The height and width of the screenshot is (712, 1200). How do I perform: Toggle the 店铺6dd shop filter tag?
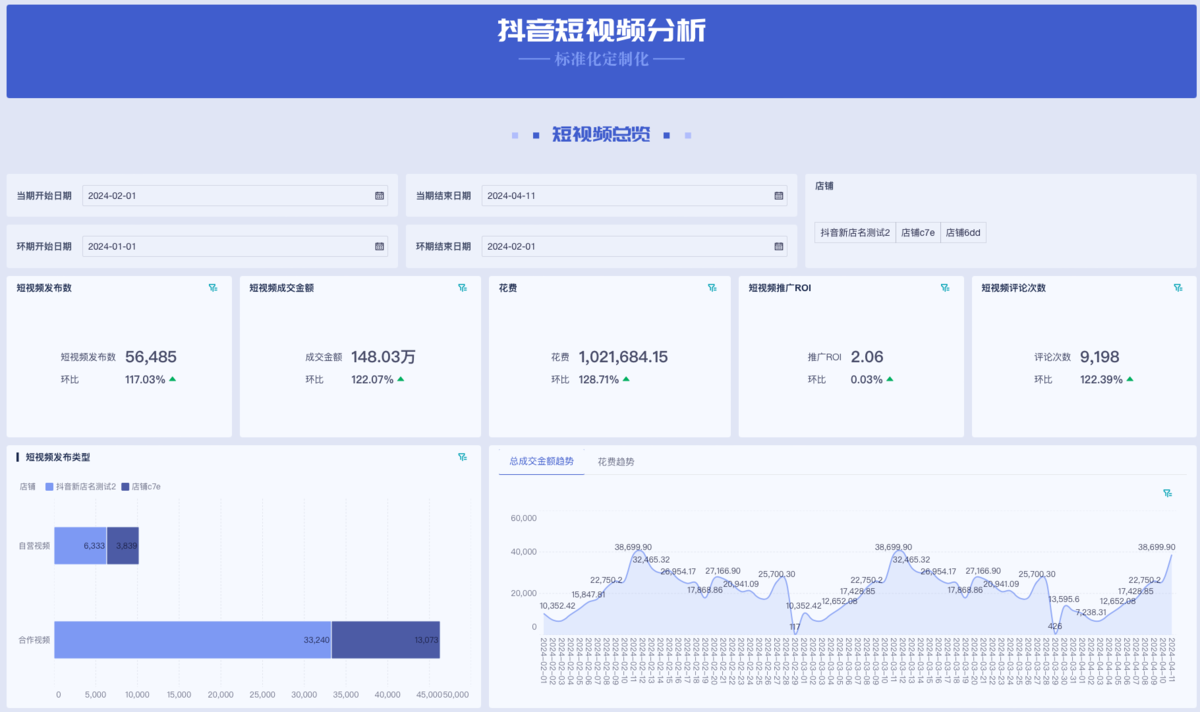pos(965,232)
